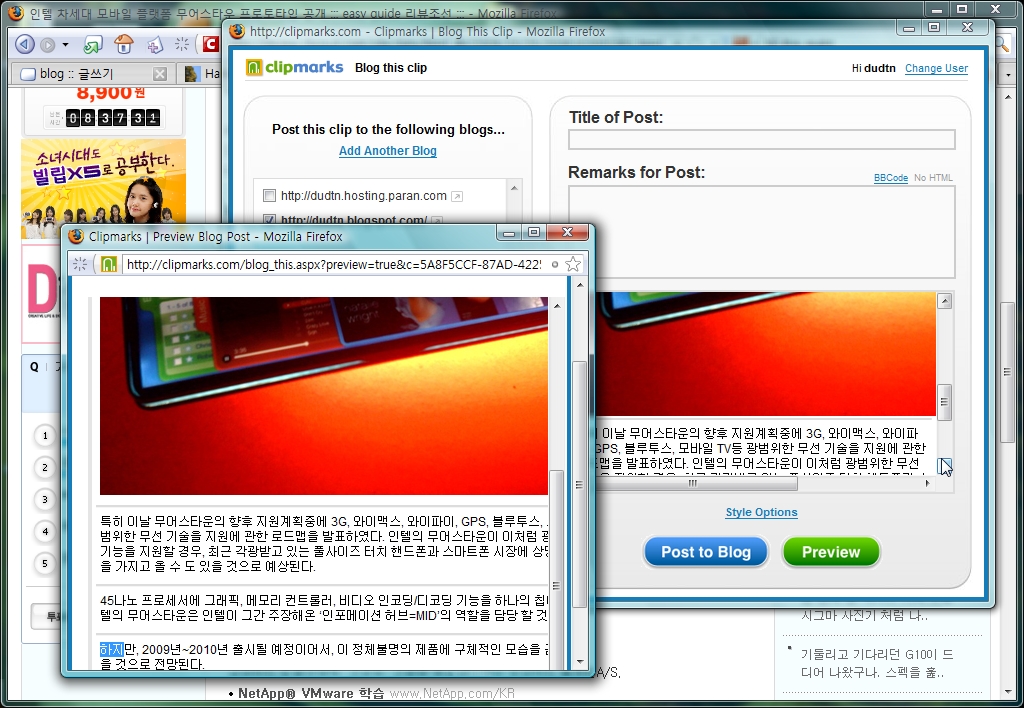Open external link icon beside blogspot.com blog
The image size is (1024, 708).
coord(437,221)
